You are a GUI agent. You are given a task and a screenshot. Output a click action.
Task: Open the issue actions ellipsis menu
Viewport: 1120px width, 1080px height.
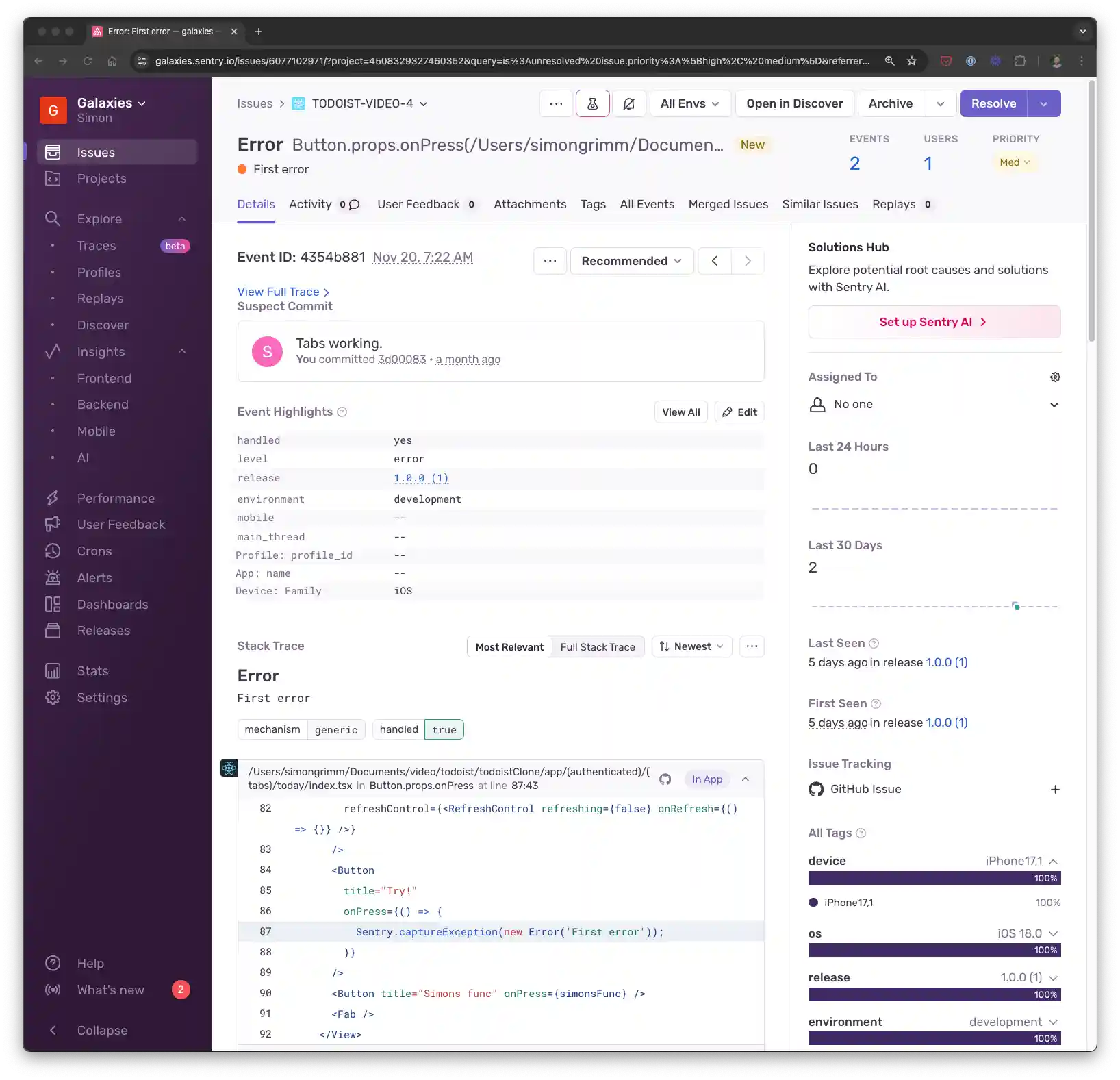pyautogui.click(x=556, y=103)
